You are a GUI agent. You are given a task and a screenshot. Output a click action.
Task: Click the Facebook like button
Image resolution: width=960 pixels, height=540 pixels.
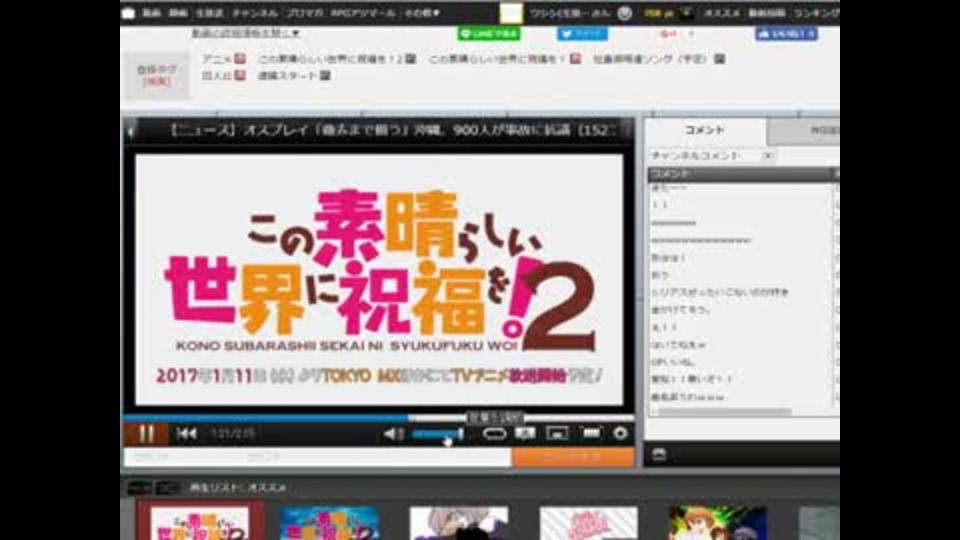point(786,34)
